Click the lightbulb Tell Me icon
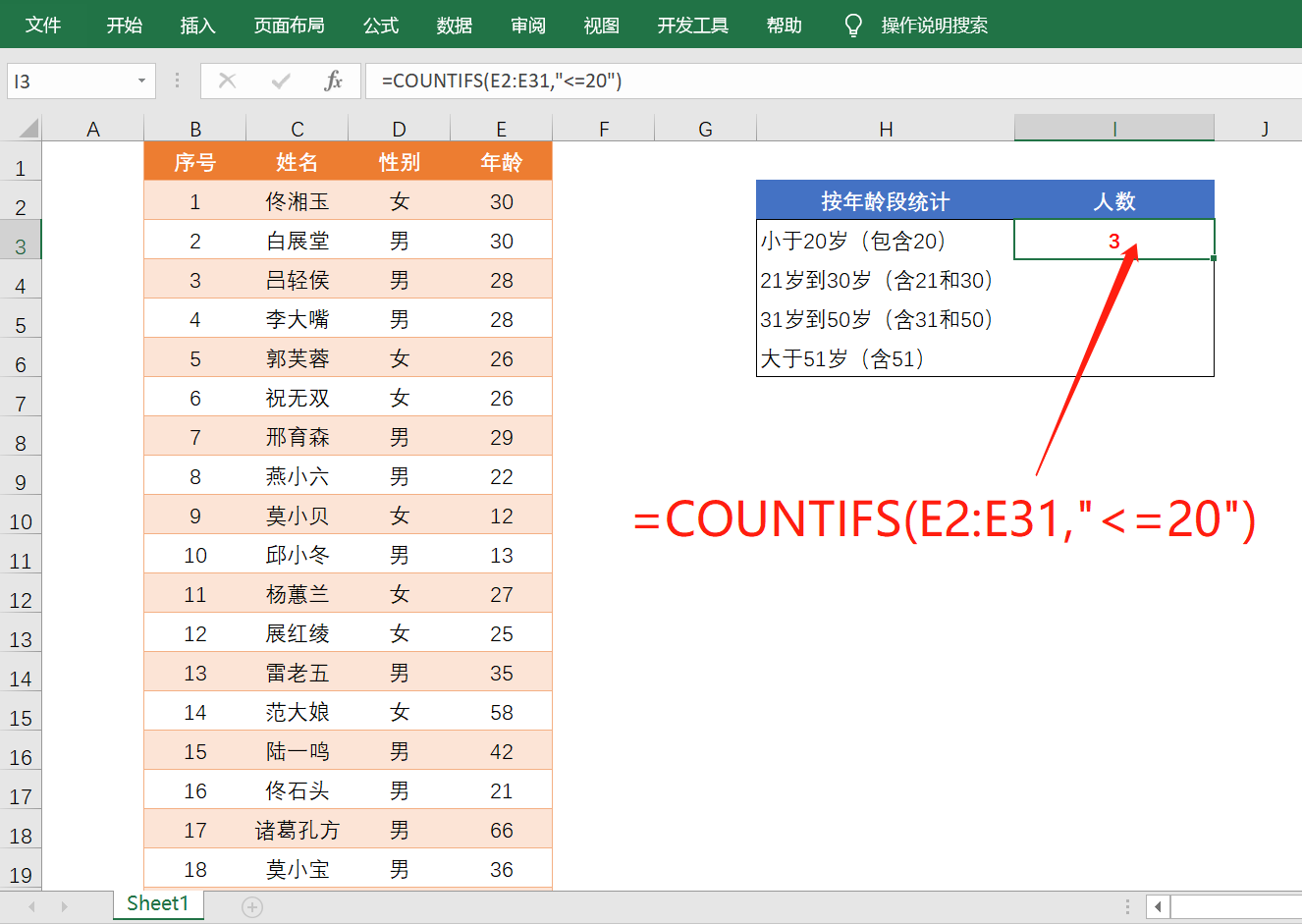Image resolution: width=1302 pixels, height=924 pixels. point(853,26)
